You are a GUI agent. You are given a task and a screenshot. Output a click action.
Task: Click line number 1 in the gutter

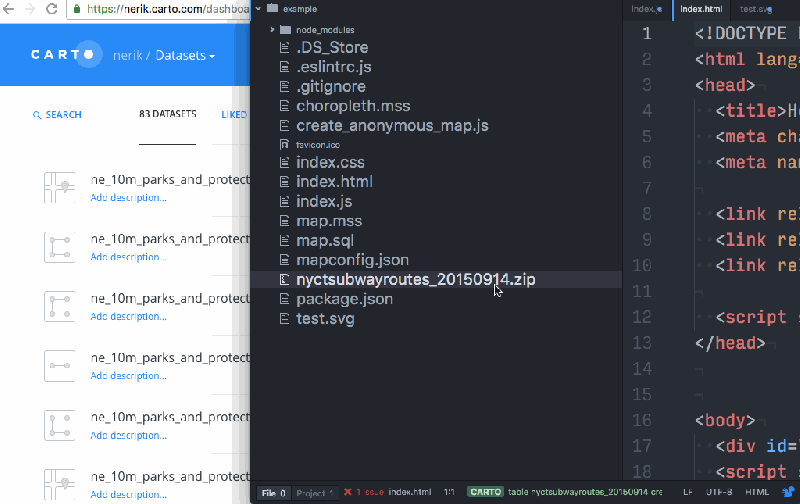[x=646, y=34]
